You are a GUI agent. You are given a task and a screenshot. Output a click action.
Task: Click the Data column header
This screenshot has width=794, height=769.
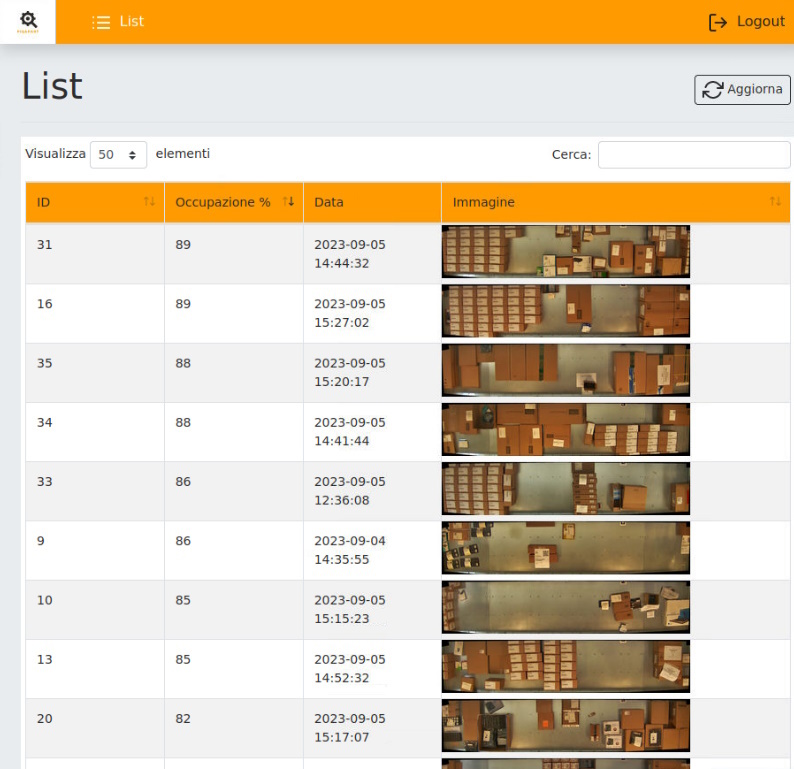tap(372, 202)
